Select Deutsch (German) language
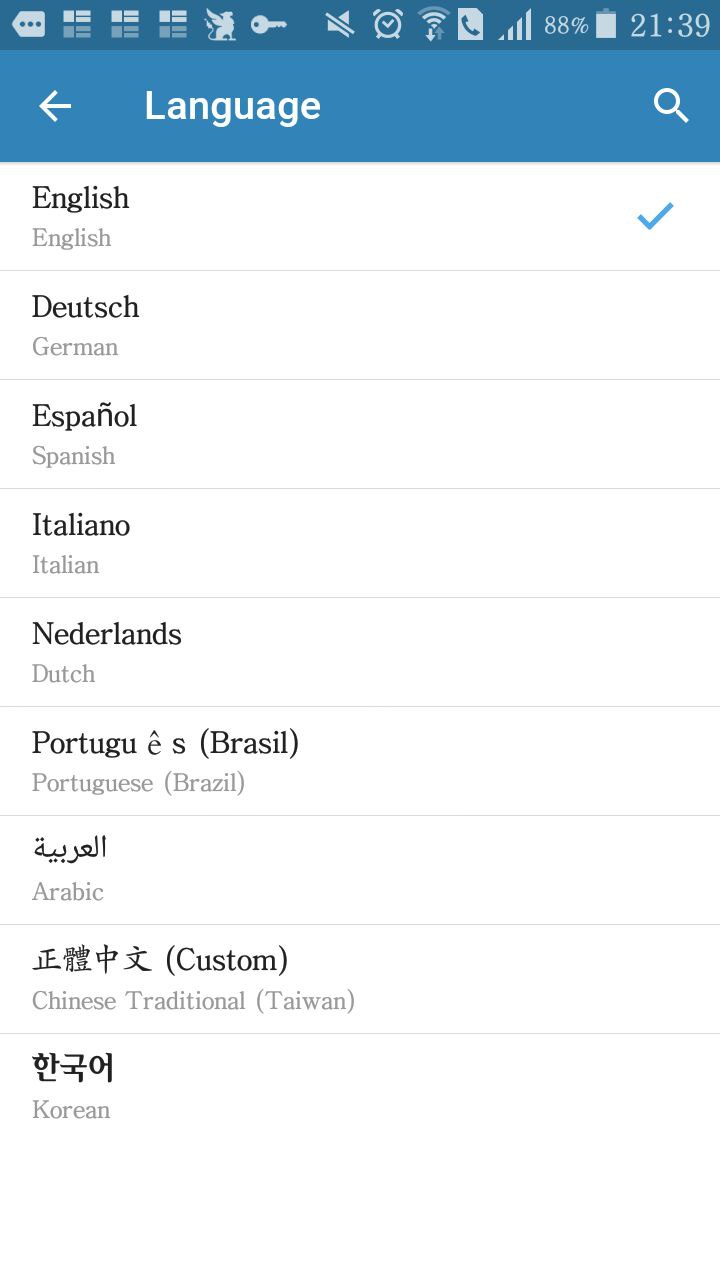 pyautogui.click(x=300, y=325)
